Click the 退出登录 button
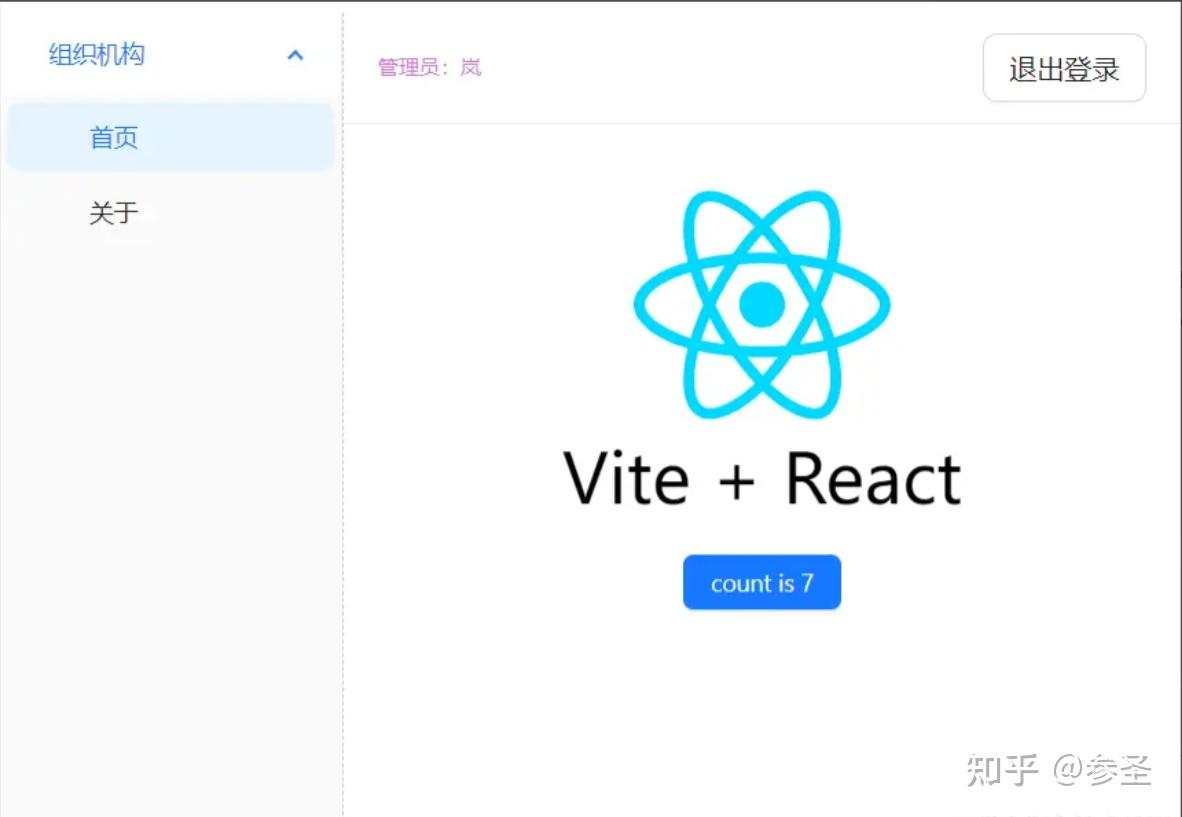 point(1064,68)
